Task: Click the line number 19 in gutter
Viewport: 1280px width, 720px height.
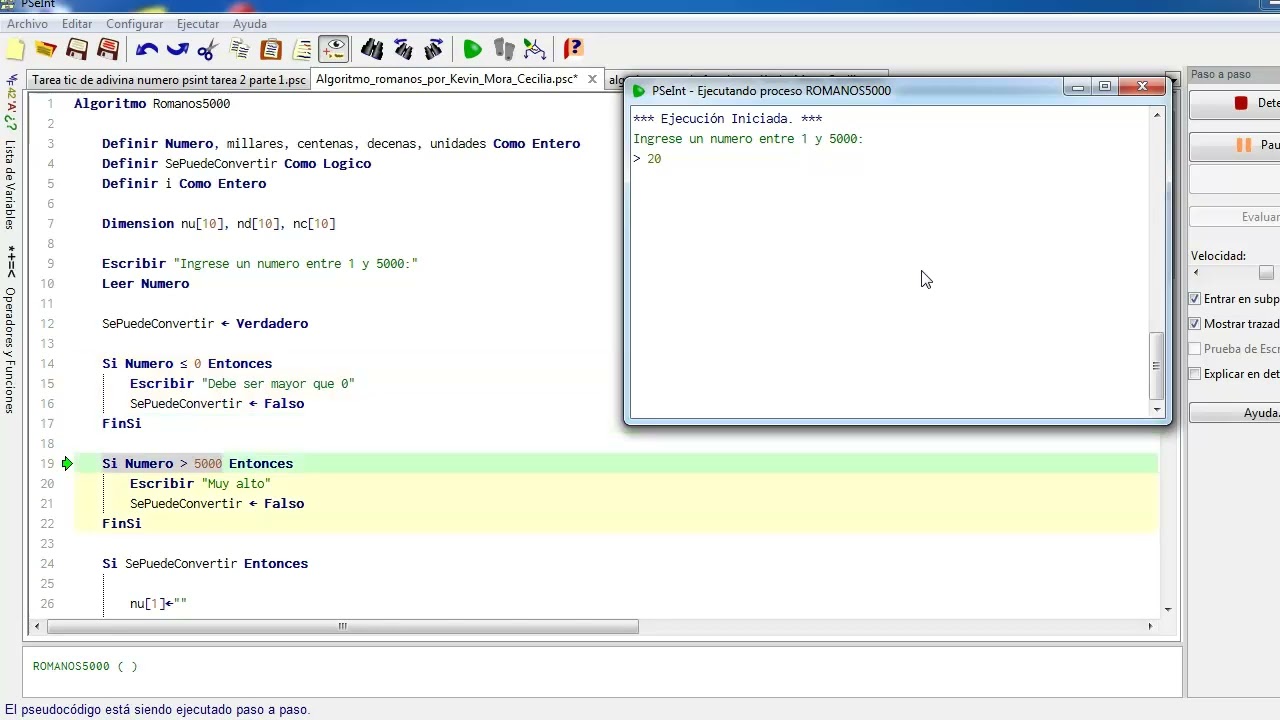Action: coord(48,464)
